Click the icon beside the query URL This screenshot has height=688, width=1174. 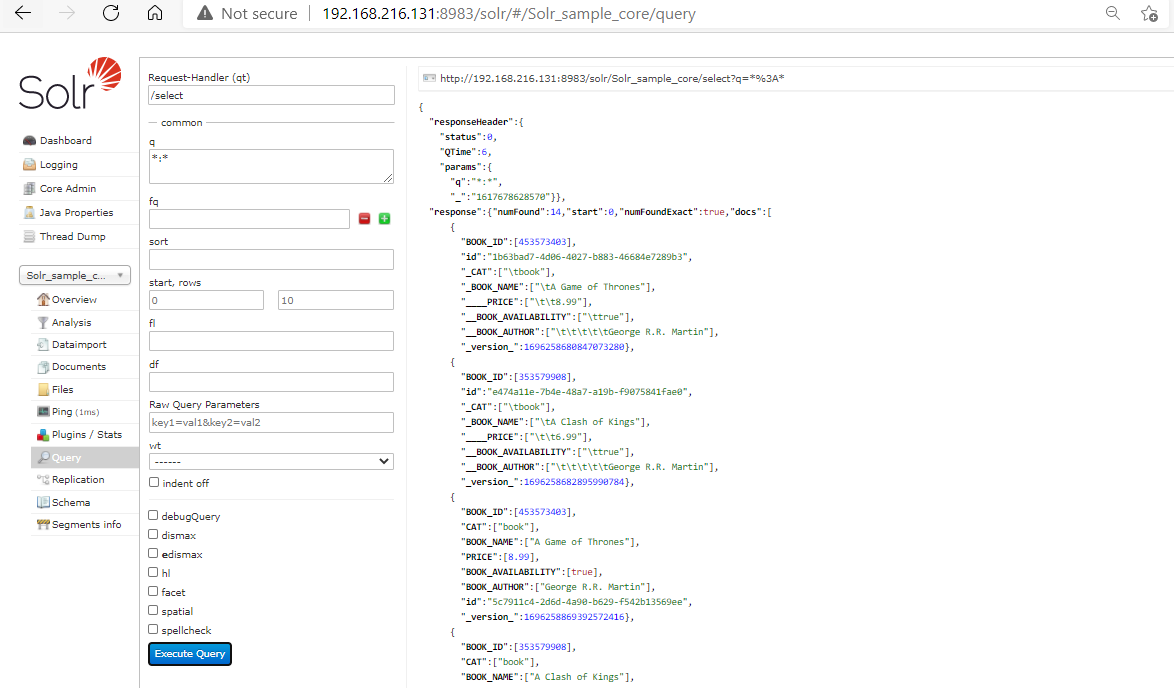tap(429, 78)
